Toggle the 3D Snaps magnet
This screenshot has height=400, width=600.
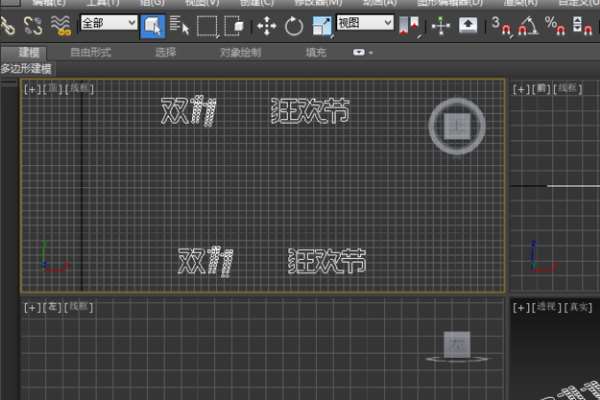tap(501, 26)
